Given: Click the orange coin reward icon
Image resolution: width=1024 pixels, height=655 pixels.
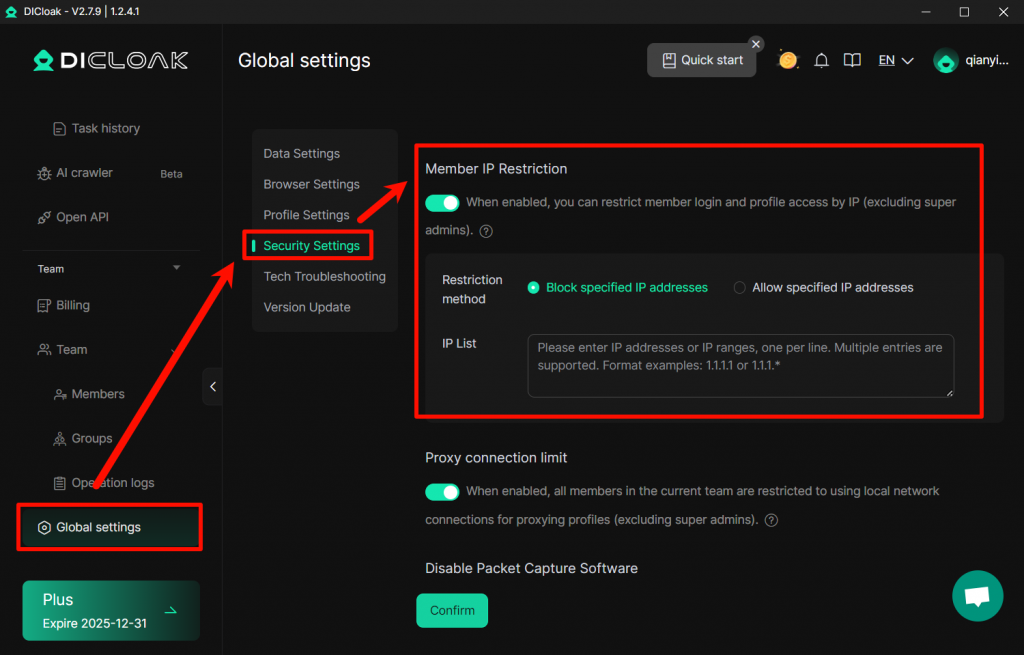Looking at the screenshot, I should [788, 60].
